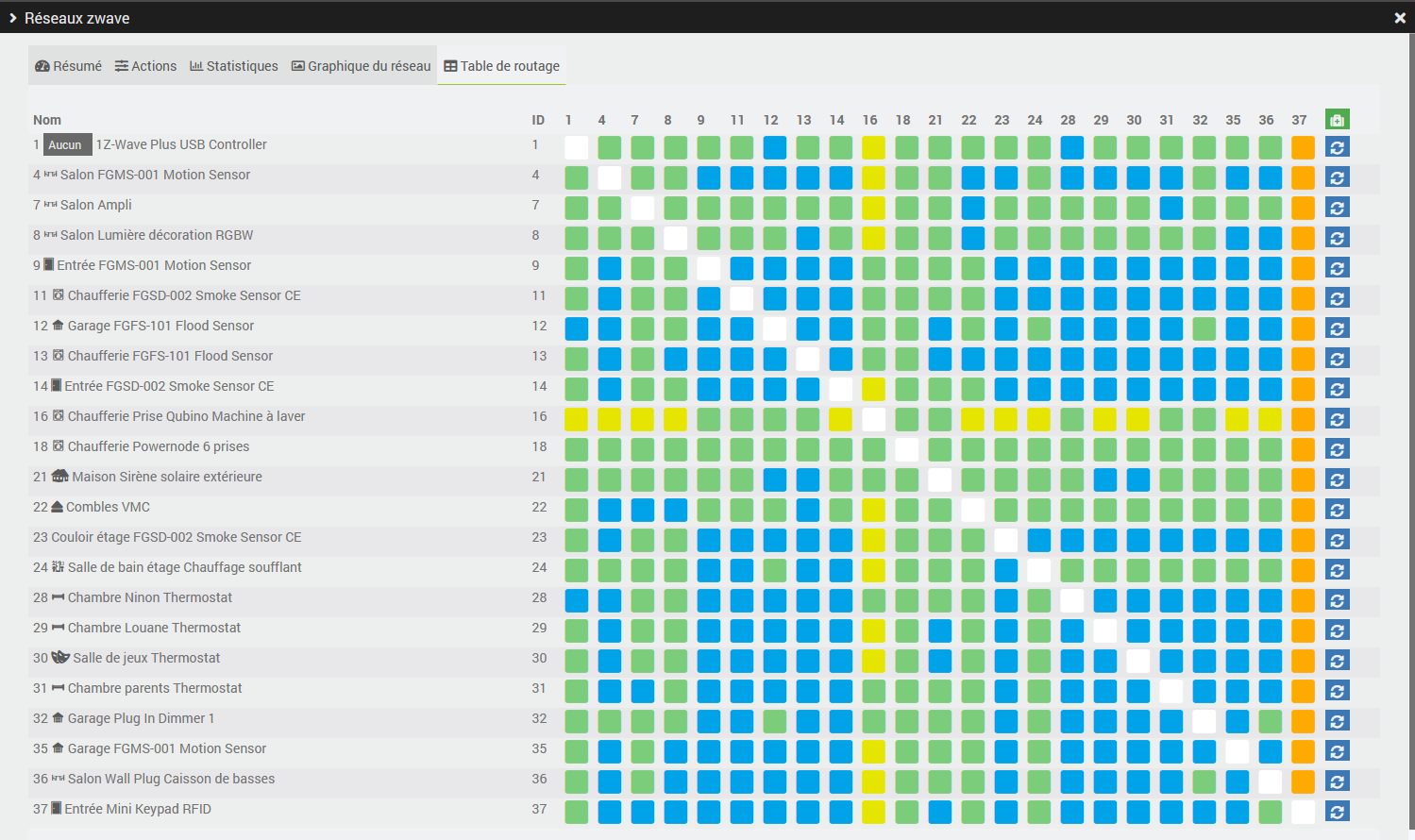Refresh routes for Entrée Mini Keypad RFID
Viewport: 1415px width, 840px height.
[1337, 811]
